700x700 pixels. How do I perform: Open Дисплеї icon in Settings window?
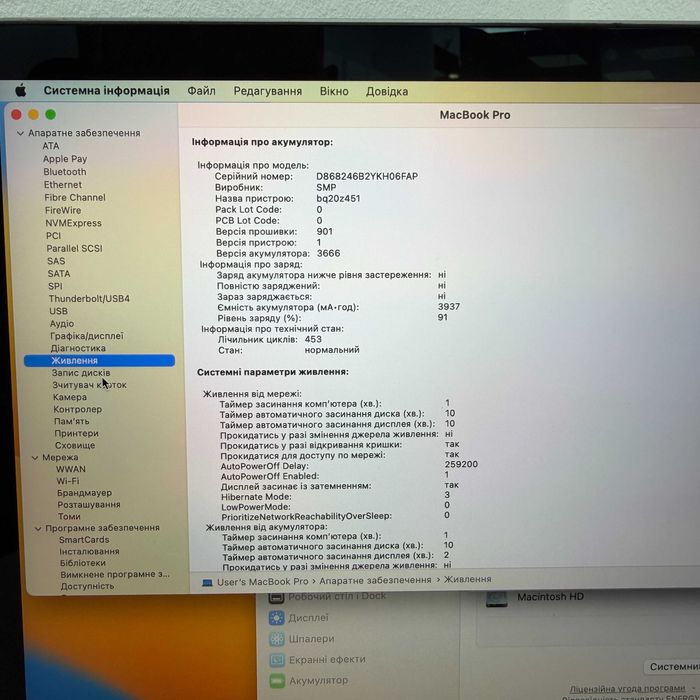point(276,618)
